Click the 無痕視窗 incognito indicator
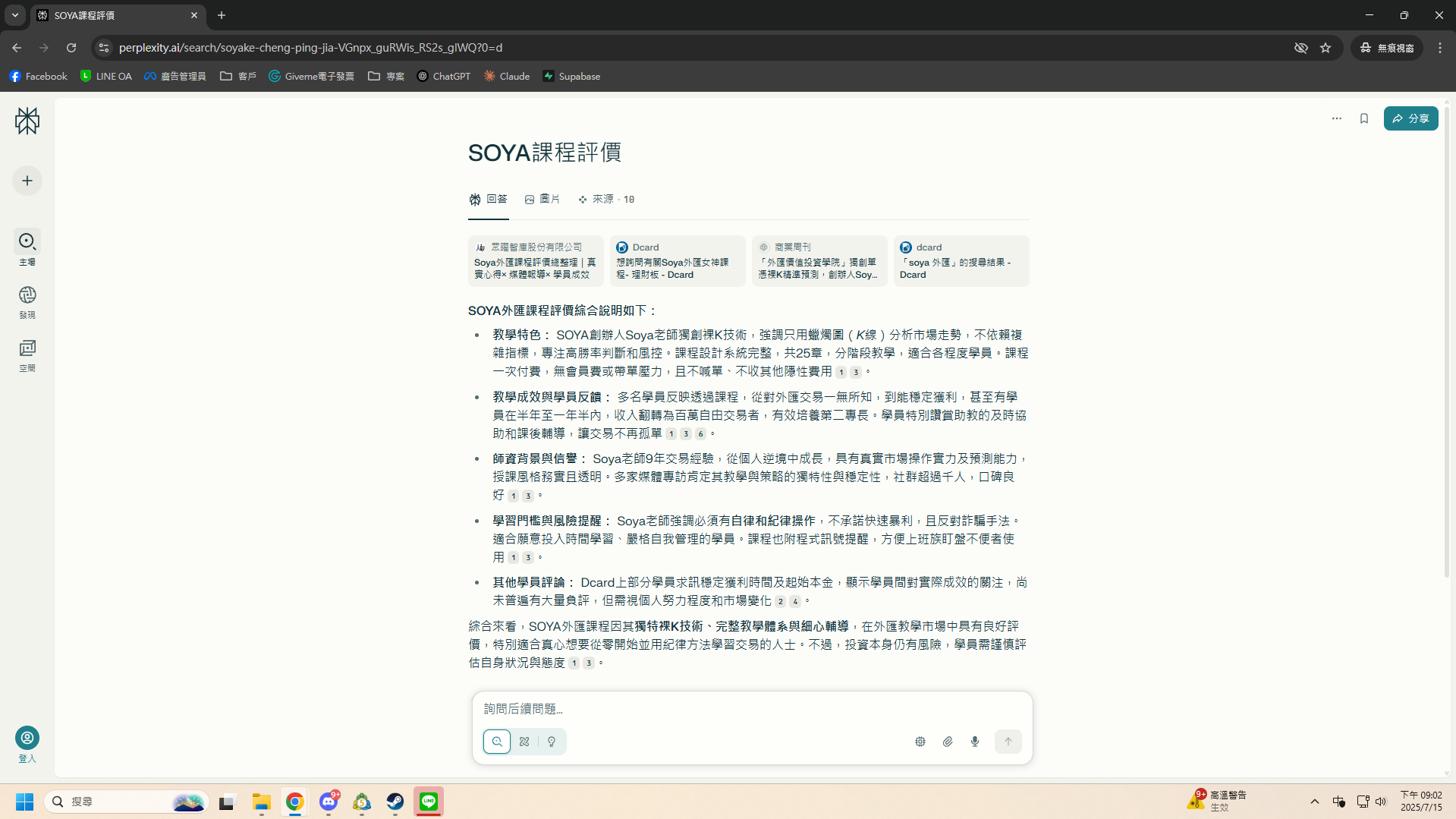Viewport: 1456px width, 819px height. point(1387,48)
